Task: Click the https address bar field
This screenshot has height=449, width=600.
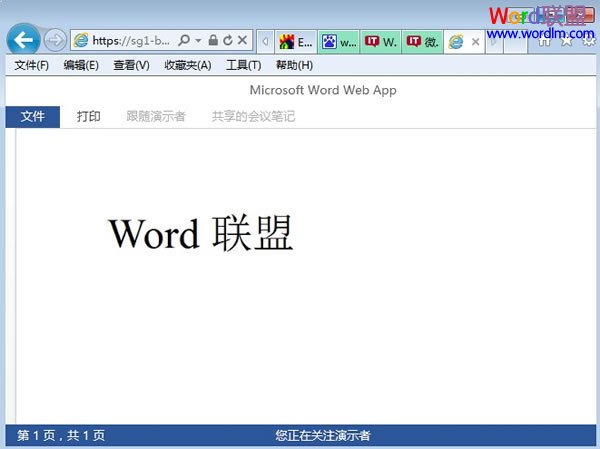Action: tap(125, 41)
